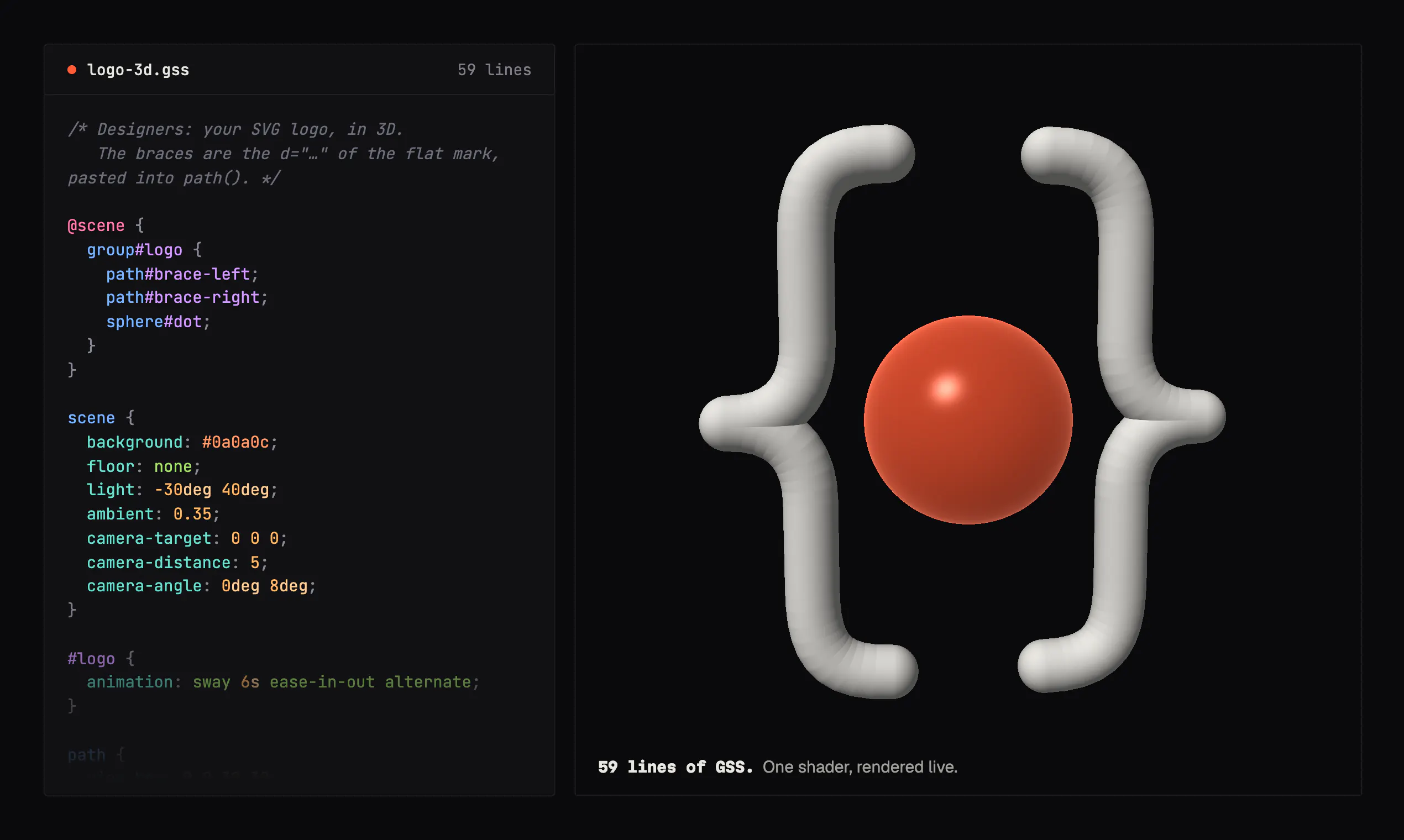Viewport: 1404px width, 840px height.
Task: Click the camera-distance value 5
Action: point(255,563)
